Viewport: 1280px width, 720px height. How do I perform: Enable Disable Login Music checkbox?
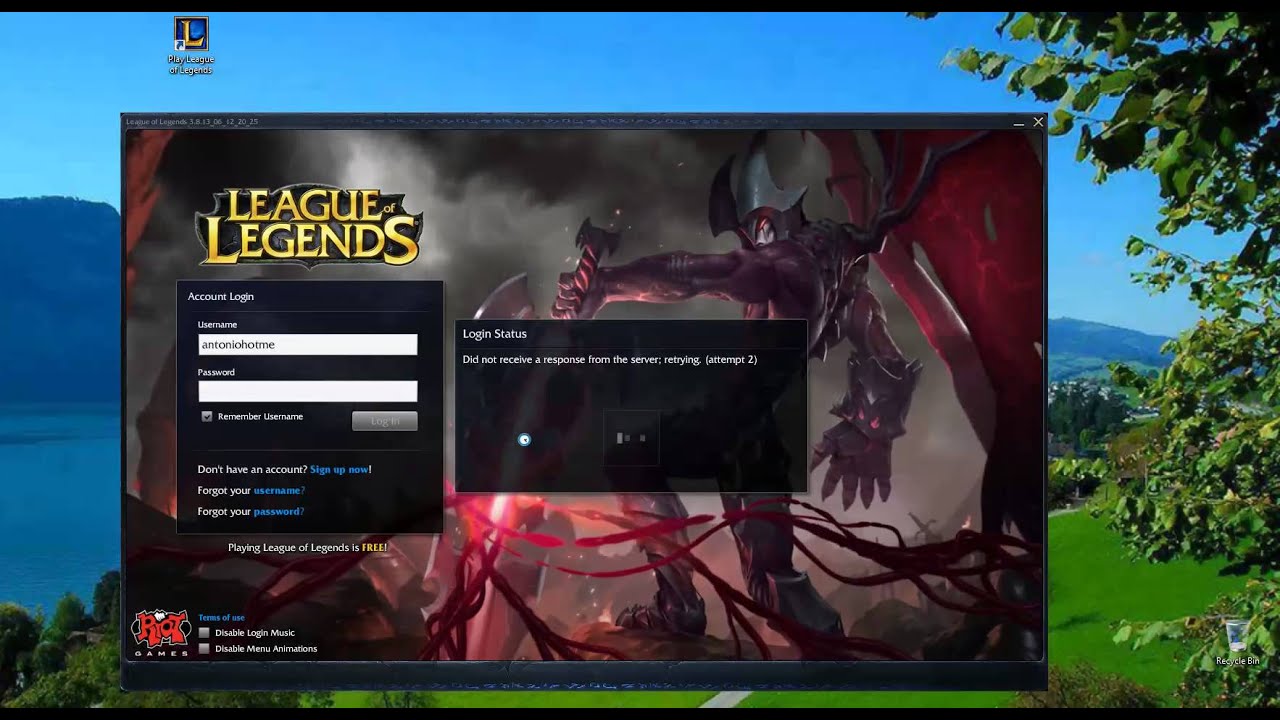204,632
